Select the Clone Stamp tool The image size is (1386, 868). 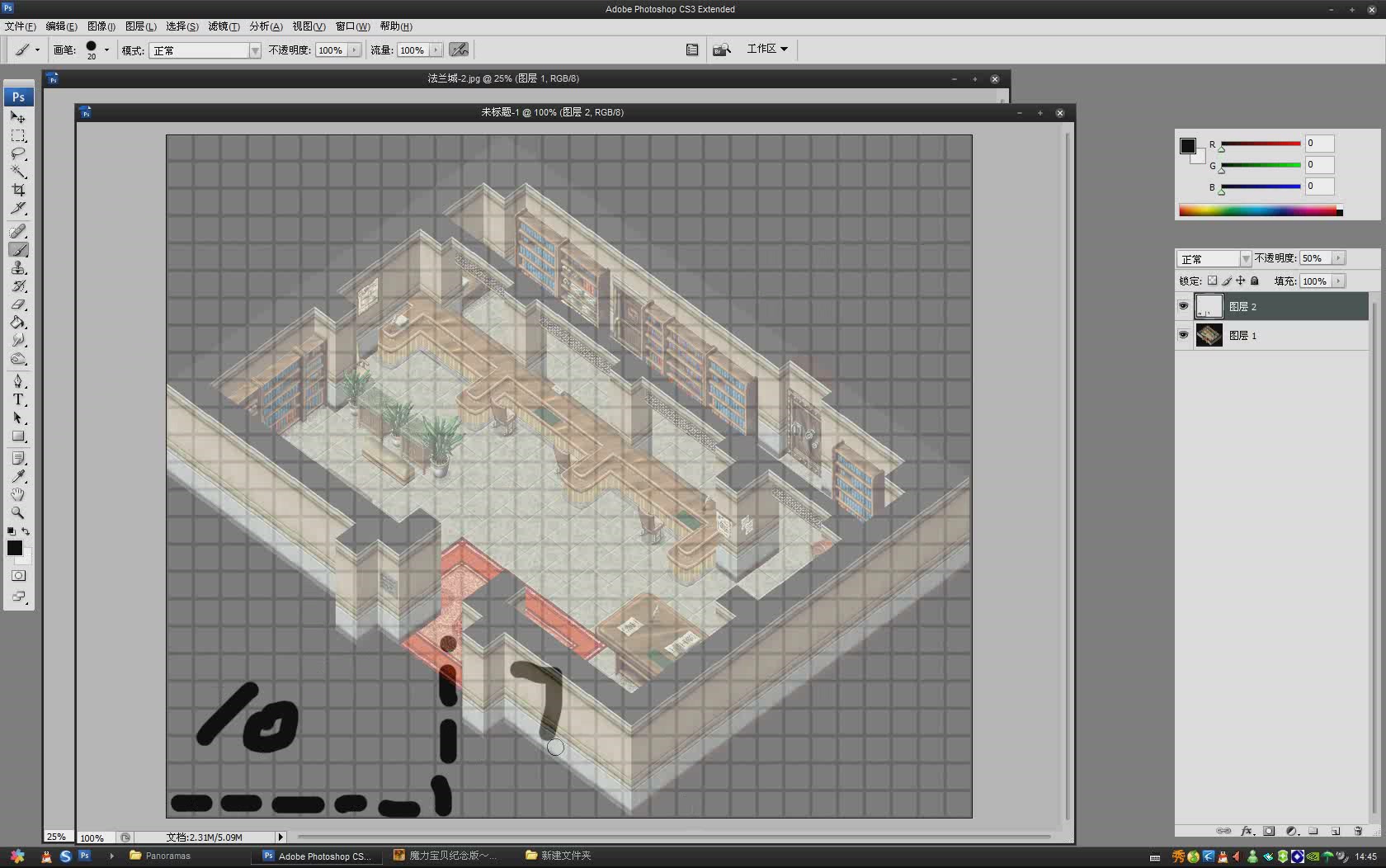tap(18, 268)
